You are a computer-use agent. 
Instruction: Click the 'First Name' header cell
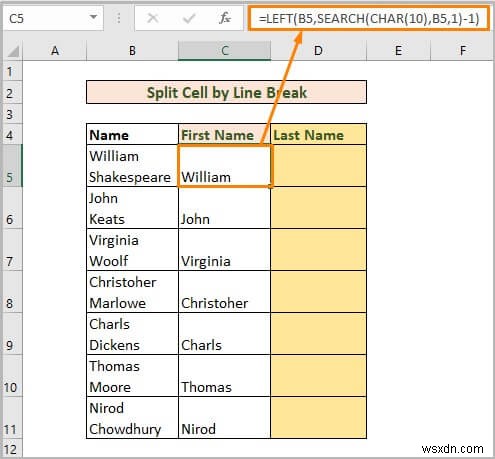(224, 135)
